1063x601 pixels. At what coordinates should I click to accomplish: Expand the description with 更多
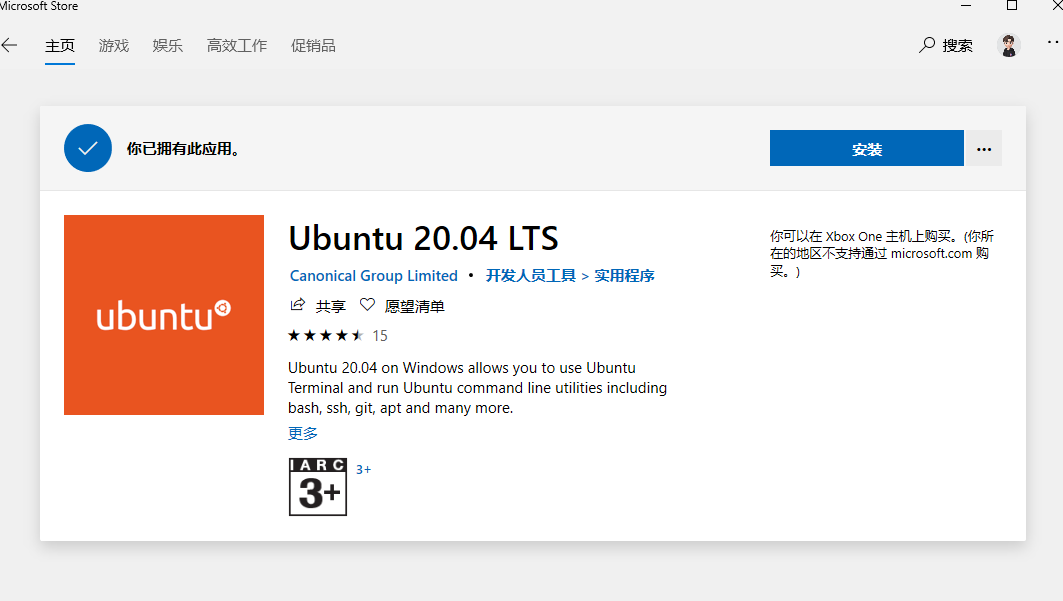302,433
